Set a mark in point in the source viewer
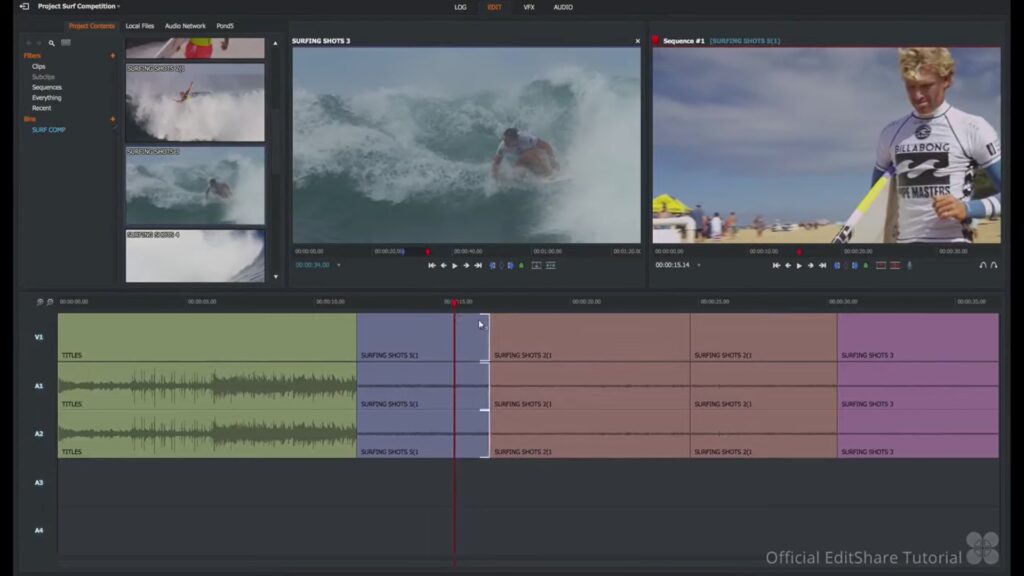This screenshot has height=576, width=1024. tap(491, 265)
